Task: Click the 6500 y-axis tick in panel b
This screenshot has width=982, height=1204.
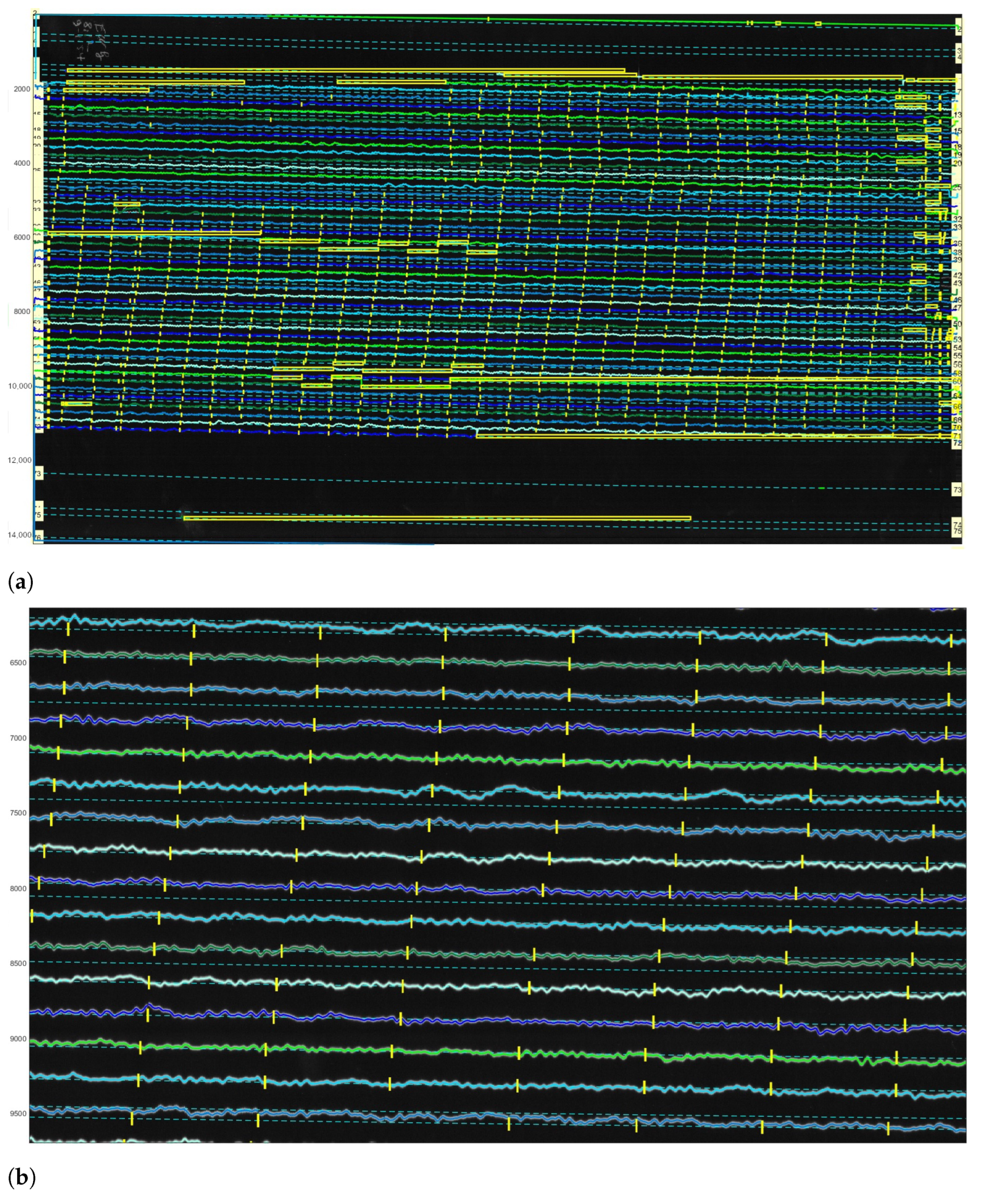Action: (18, 663)
